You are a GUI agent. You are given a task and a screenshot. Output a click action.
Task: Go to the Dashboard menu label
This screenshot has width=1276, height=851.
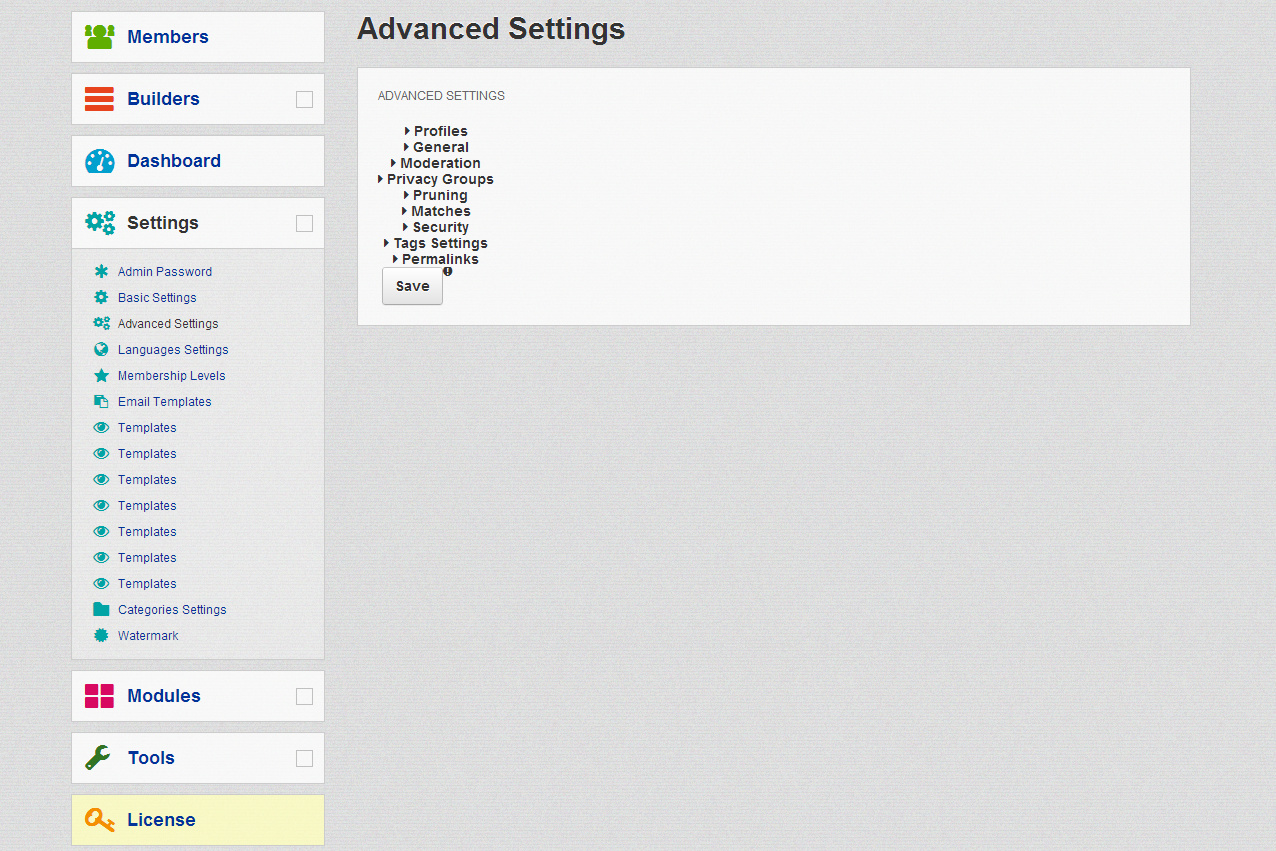click(174, 161)
